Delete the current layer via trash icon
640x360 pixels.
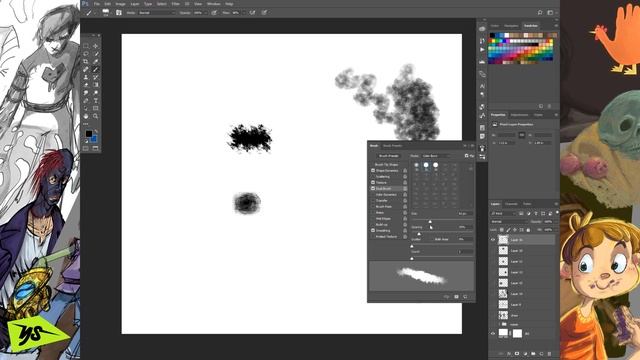pos(549,353)
